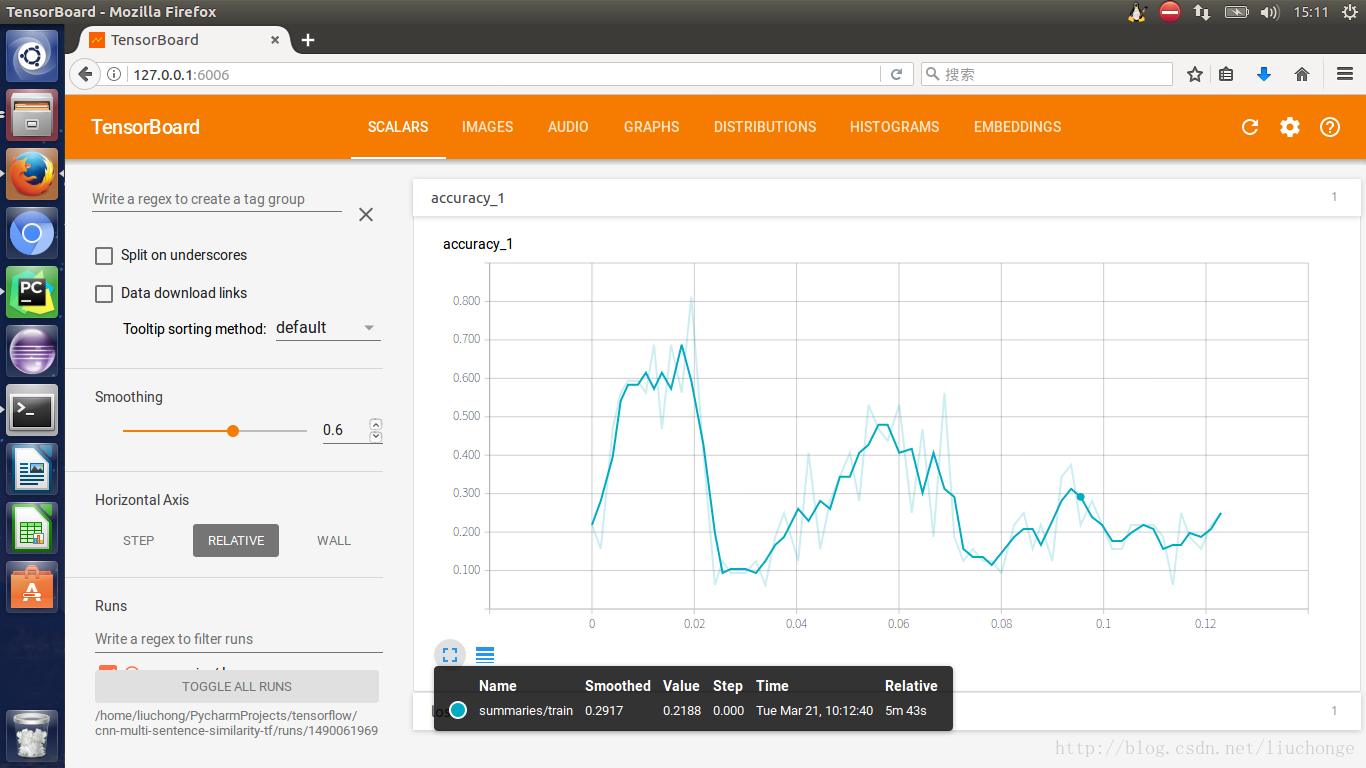Screen dimensions: 1366x768
Task: Open the Terminal from the dock
Action: [32, 410]
